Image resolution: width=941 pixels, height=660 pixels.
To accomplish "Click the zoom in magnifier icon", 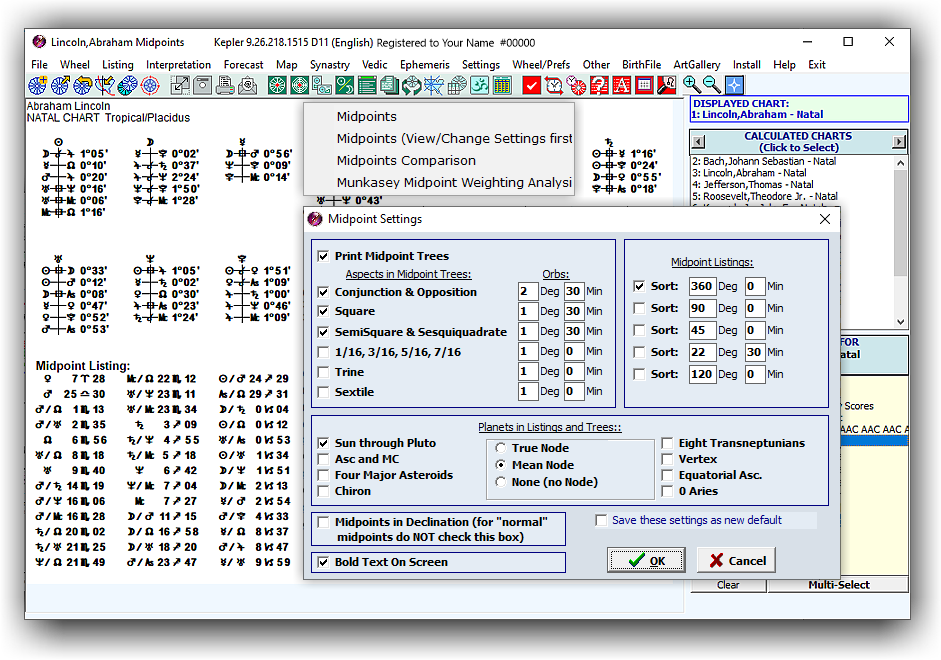I will [x=691, y=85].
